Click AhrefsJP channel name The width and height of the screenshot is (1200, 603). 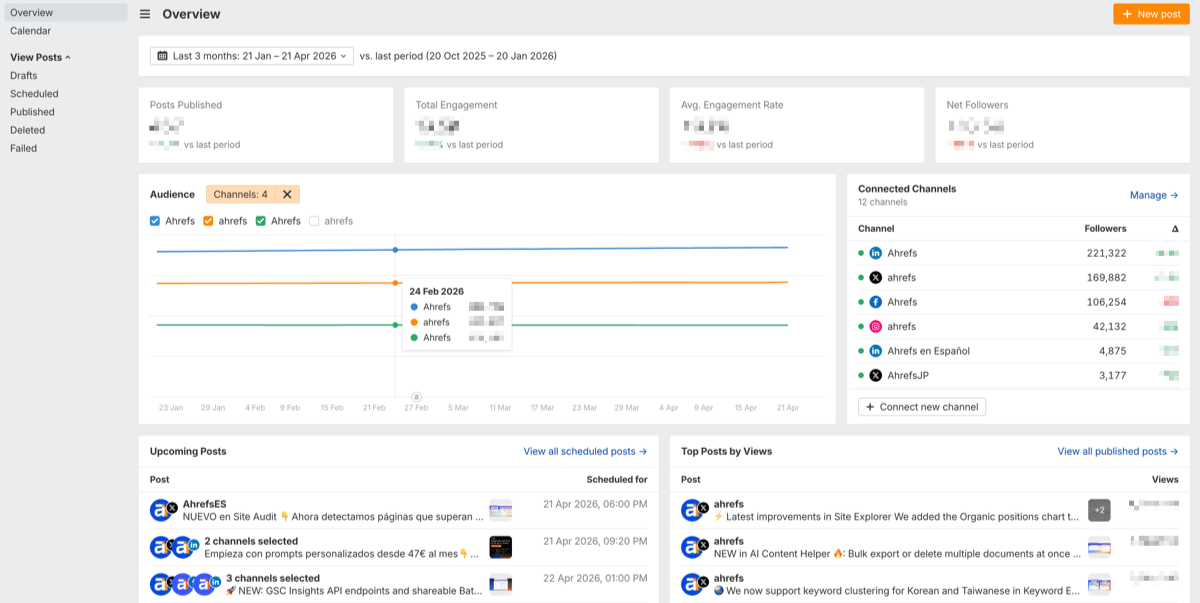pos(910,375)
